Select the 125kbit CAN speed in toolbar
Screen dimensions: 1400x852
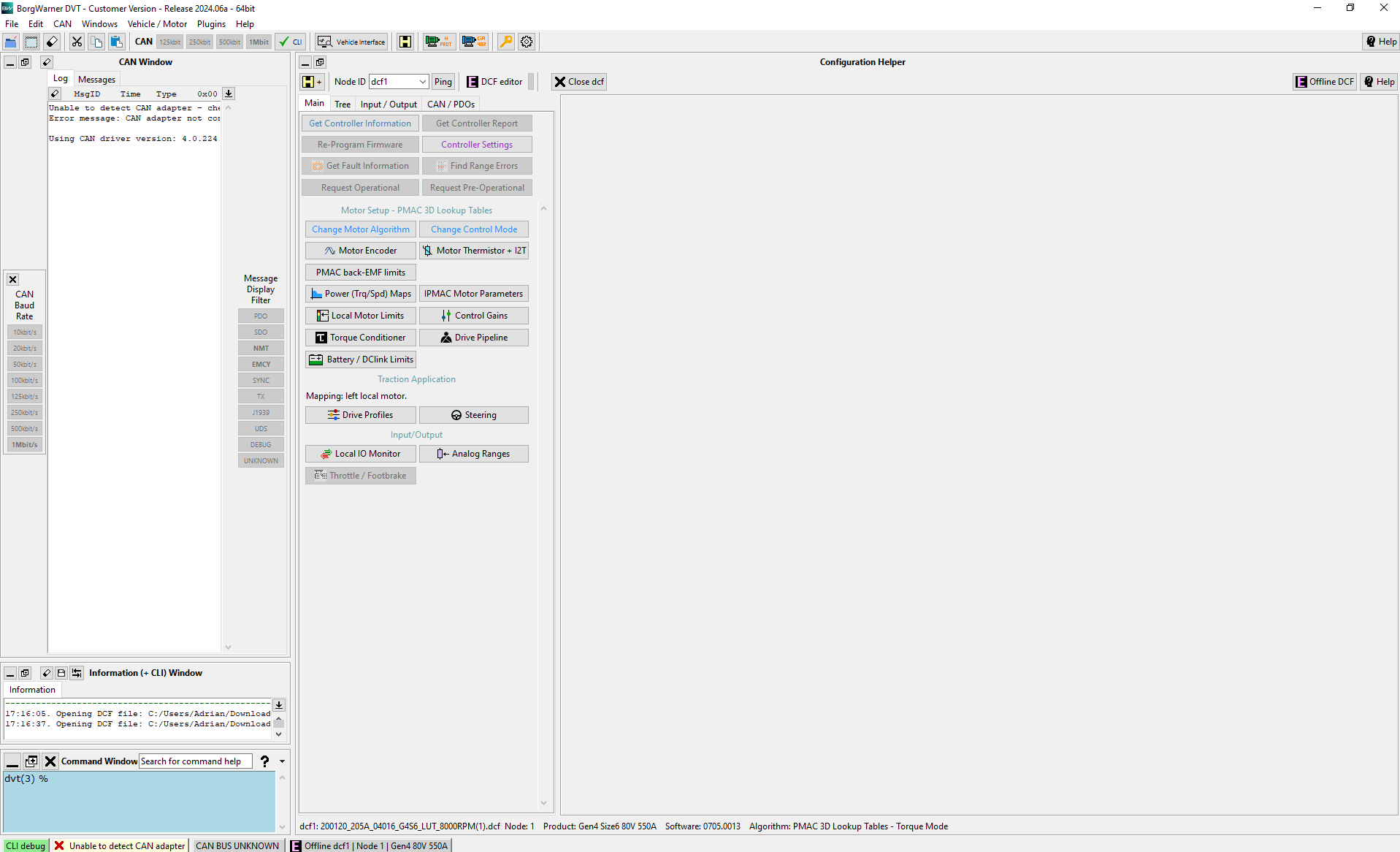click(x=170, y=42)
